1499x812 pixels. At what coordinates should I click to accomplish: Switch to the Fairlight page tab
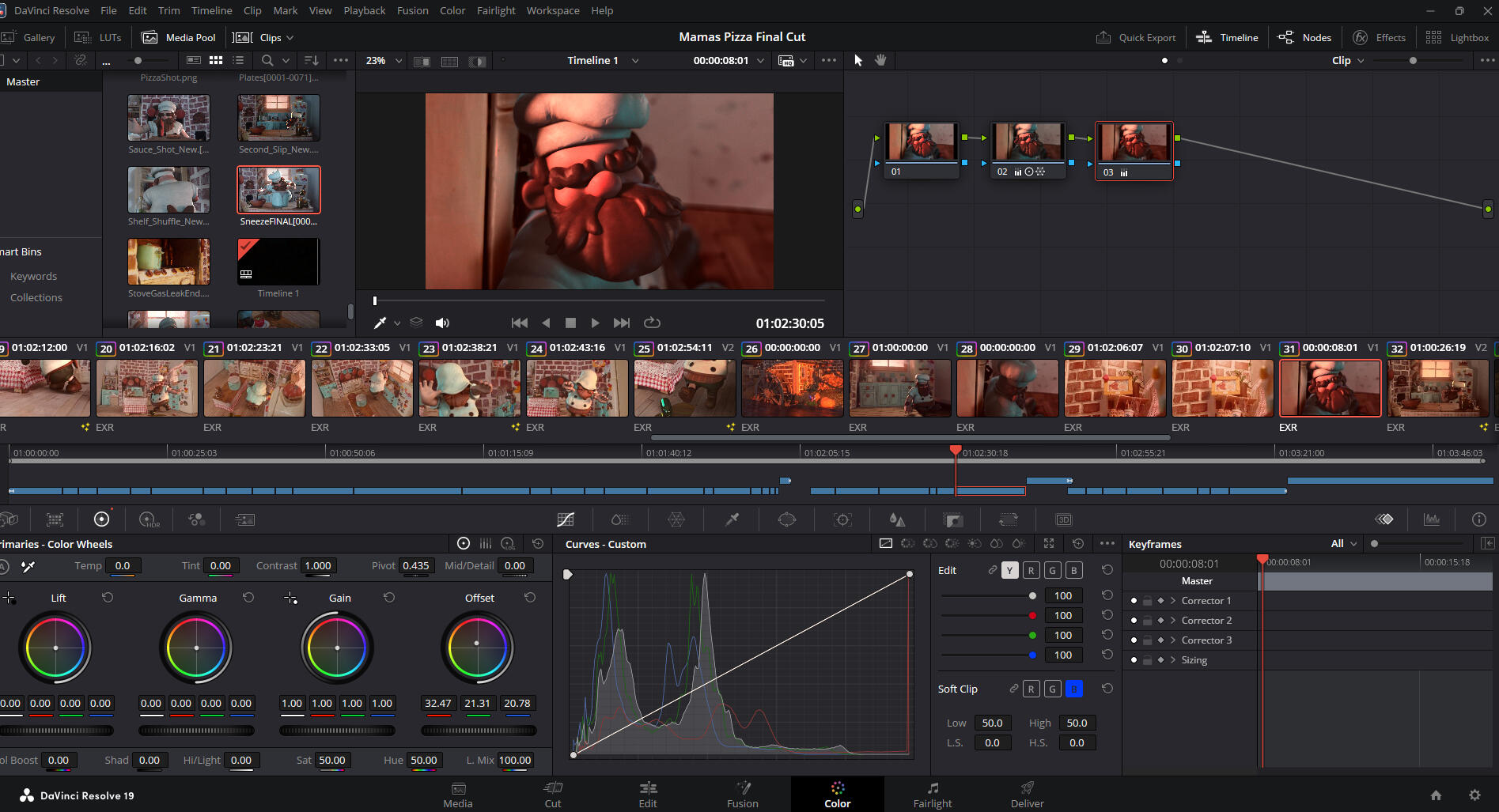click(932, 794)
